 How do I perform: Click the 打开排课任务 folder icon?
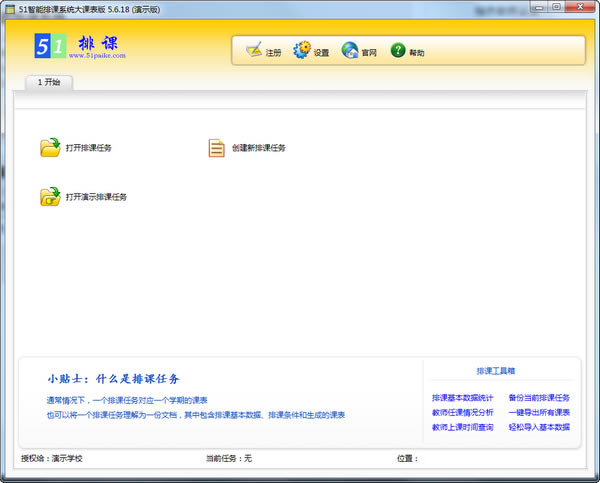coord(50,148)
